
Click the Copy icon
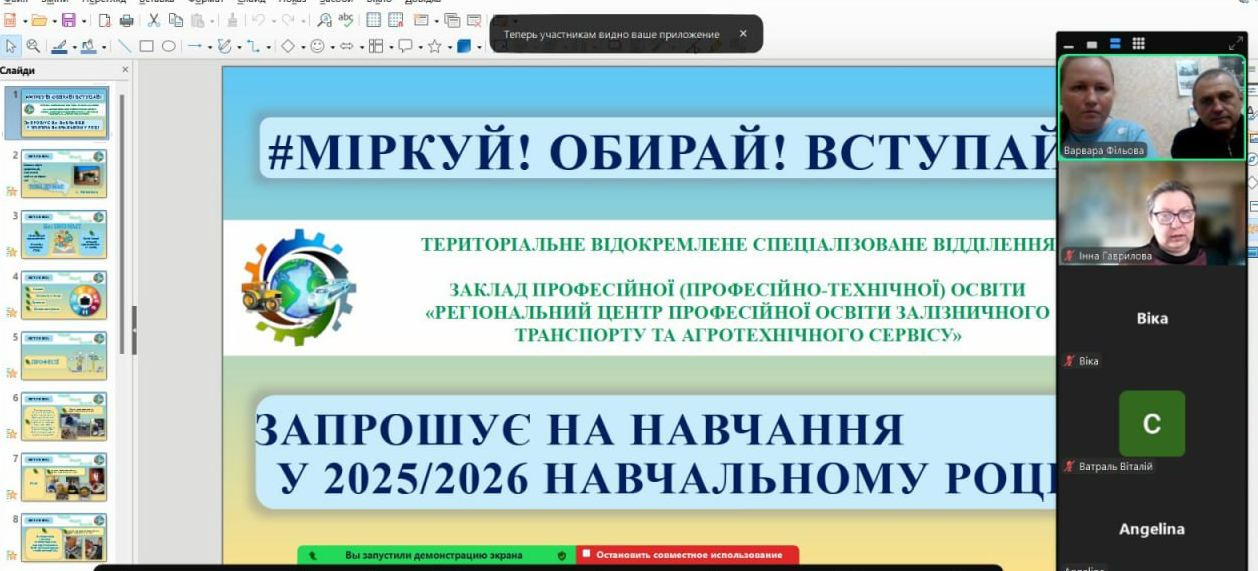[176, 20]
